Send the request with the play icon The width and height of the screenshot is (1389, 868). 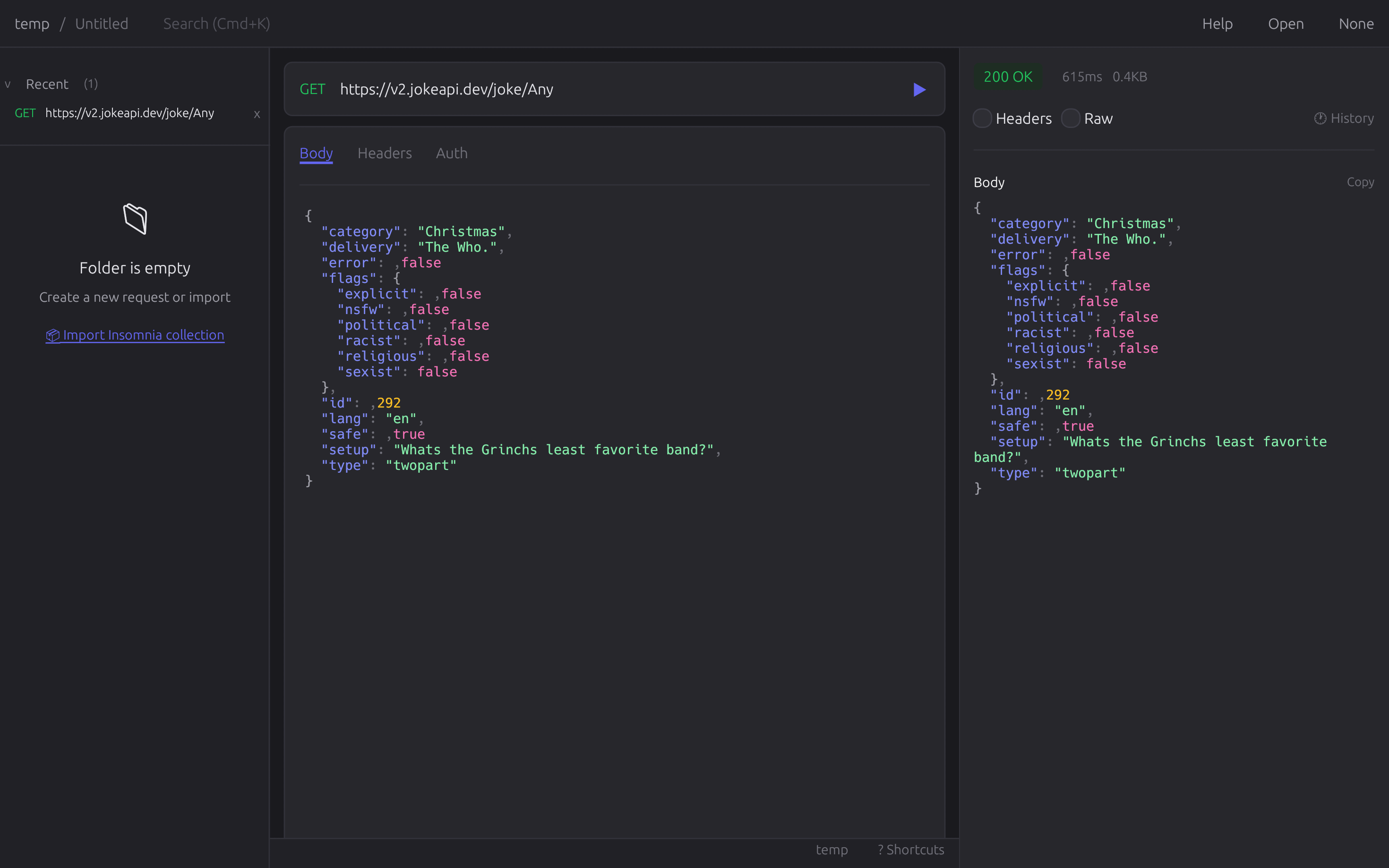coord(919,90)
